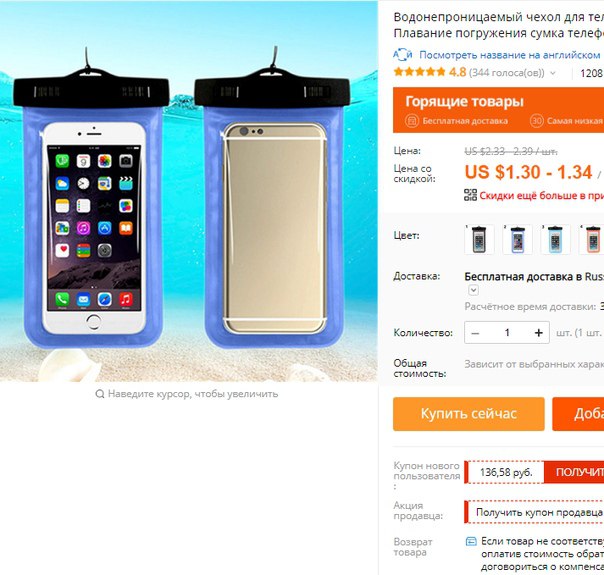604x575 pixels.
Task: Select the blue case color option
Action: [517, 239]
